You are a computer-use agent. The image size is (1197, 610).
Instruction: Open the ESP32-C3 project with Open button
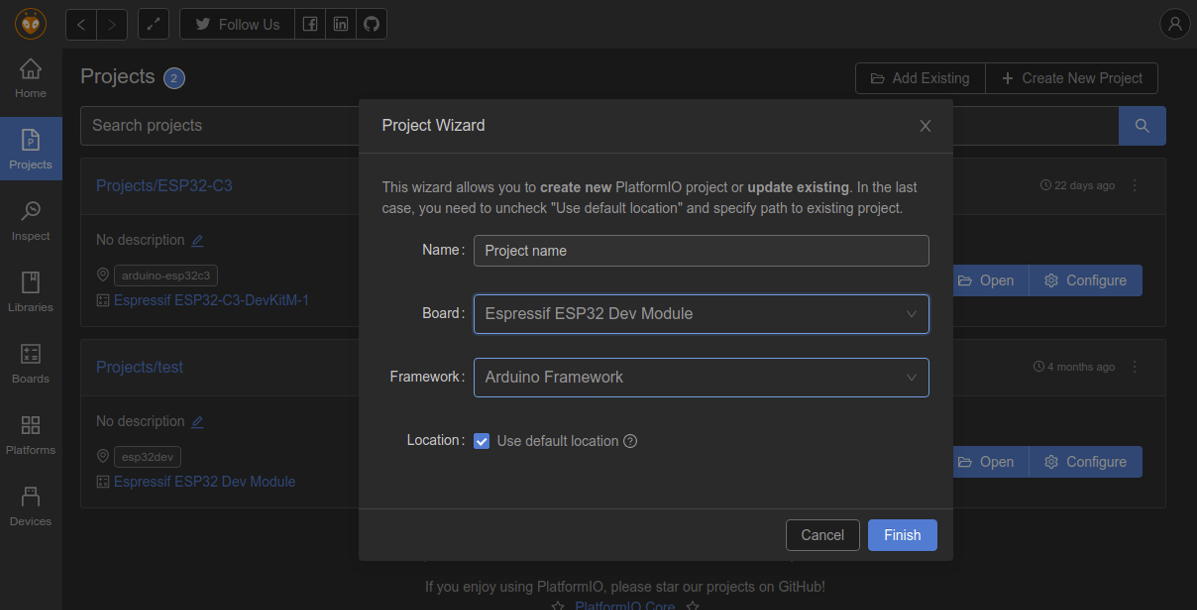[x=990, y=280]
